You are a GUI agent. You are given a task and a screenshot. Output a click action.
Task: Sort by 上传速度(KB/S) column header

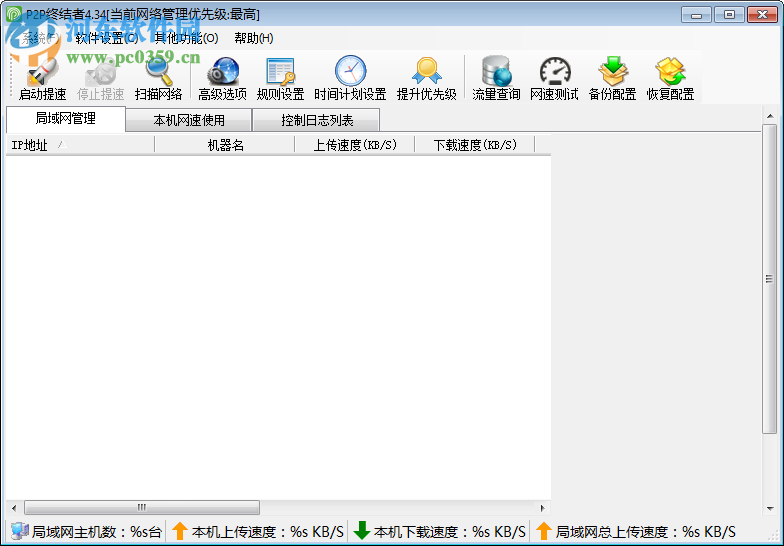pyautogui.click(x=355, y=145)
